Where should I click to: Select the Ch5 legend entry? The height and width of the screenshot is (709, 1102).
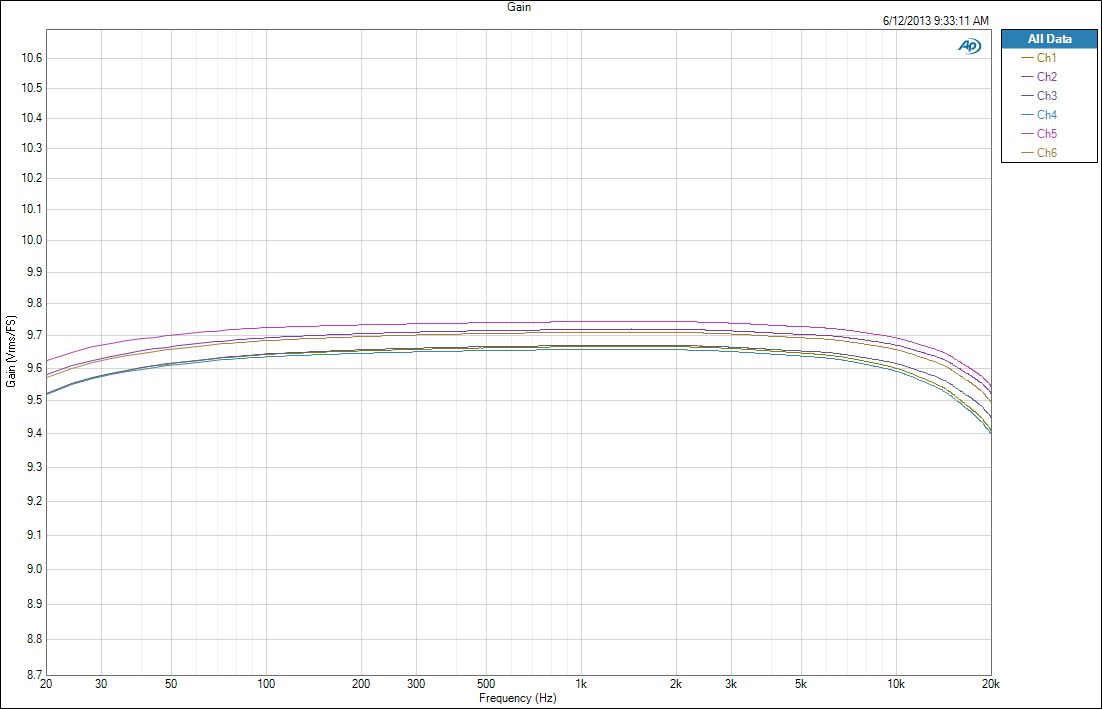click(1039, 134)
